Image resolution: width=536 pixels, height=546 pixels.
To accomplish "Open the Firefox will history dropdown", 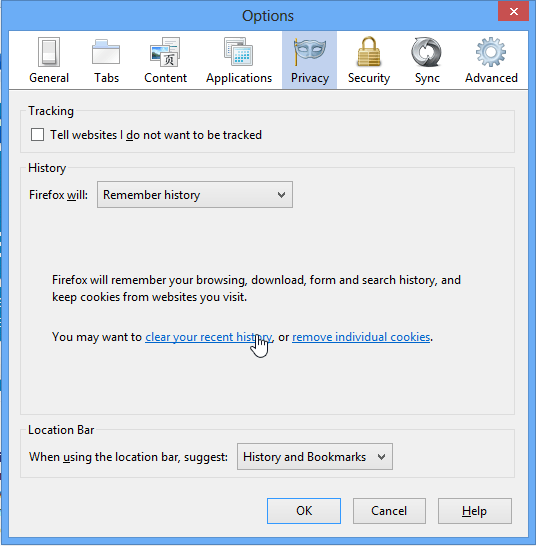I will 195,195.
